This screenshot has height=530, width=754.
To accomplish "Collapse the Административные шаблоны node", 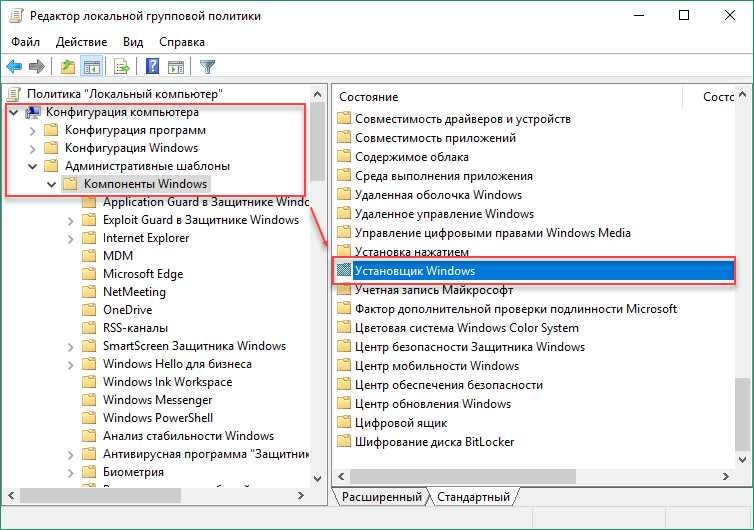I will click(x=33, y=166).
